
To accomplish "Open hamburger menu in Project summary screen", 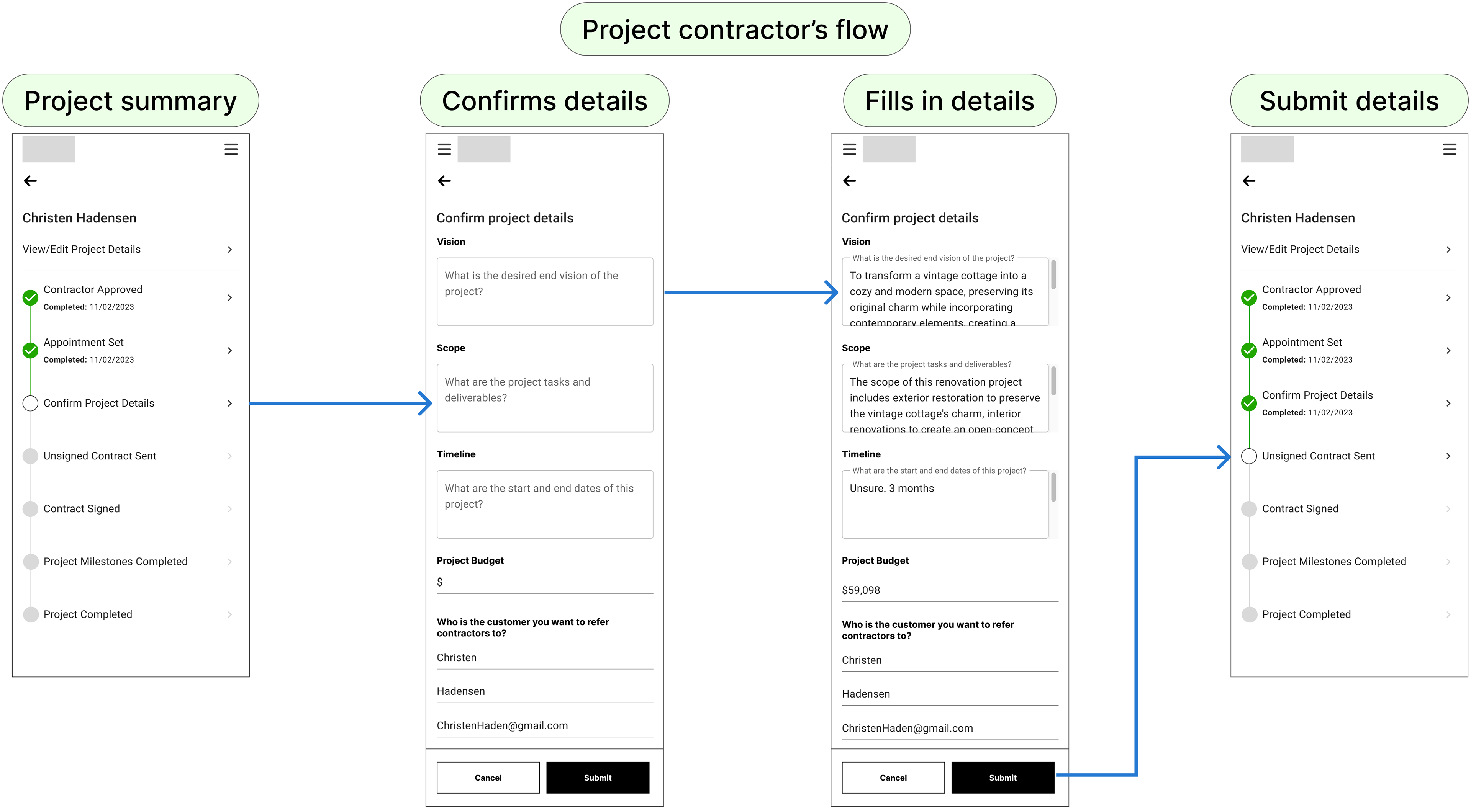I will coord(231,150).
